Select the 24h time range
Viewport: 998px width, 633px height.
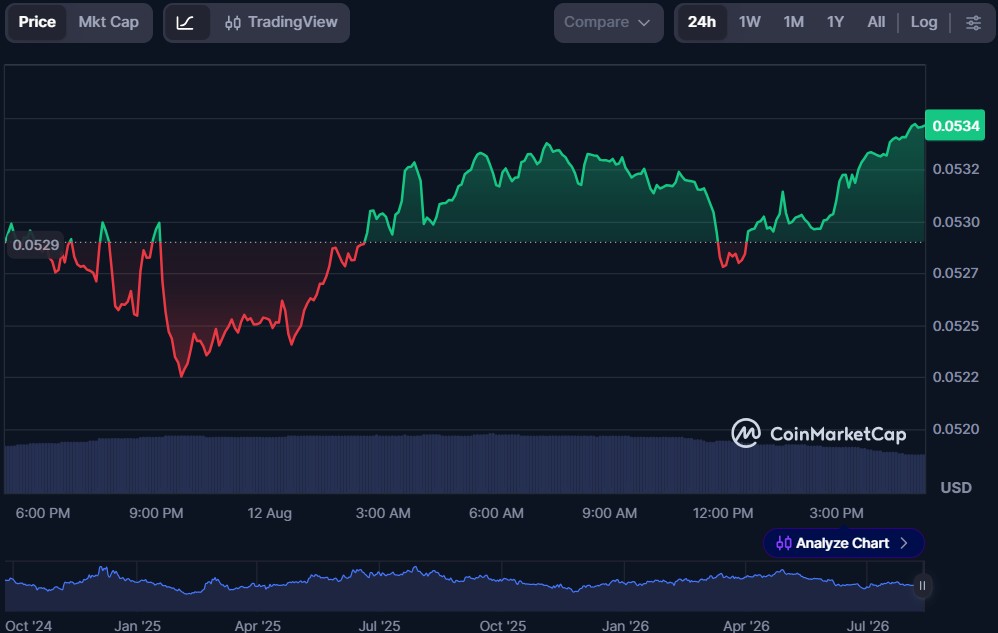(x=701, y=22)
